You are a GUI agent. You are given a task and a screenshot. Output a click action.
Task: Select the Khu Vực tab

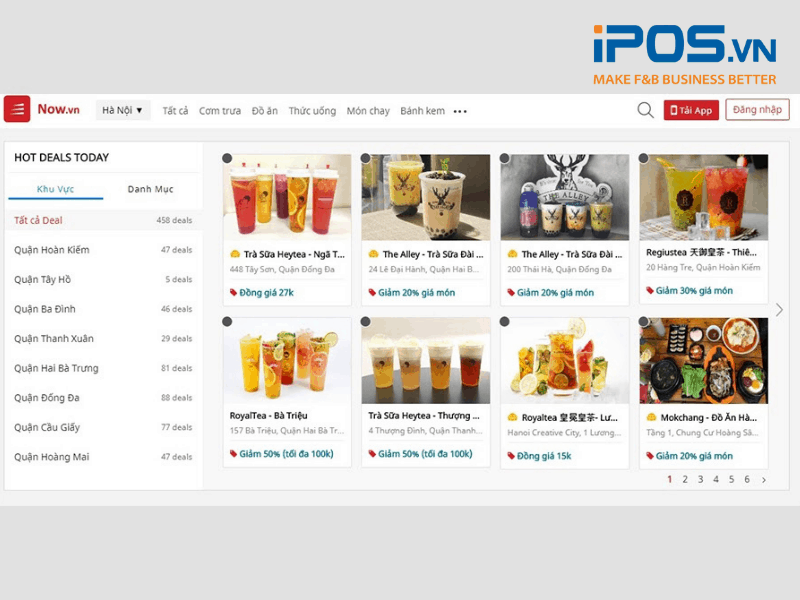click(55, 189)
